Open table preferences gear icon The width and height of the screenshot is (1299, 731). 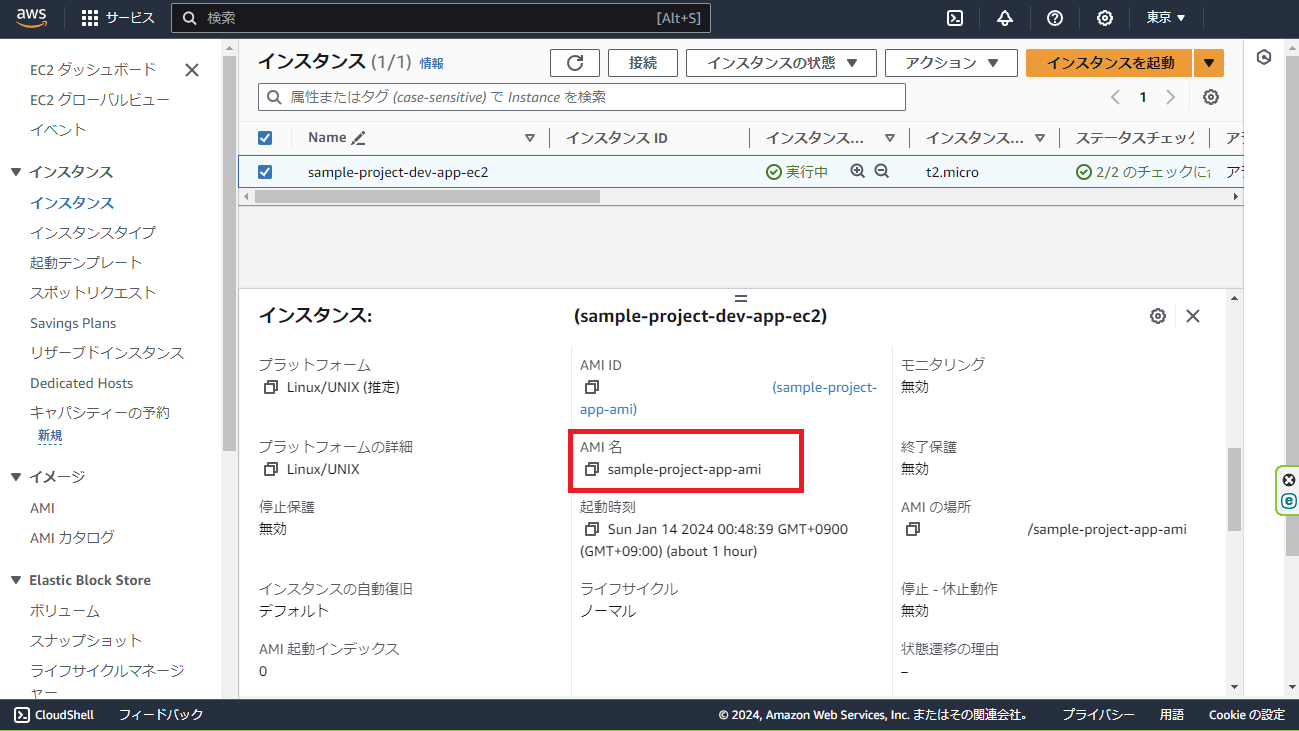click(x=1211, y=97)
